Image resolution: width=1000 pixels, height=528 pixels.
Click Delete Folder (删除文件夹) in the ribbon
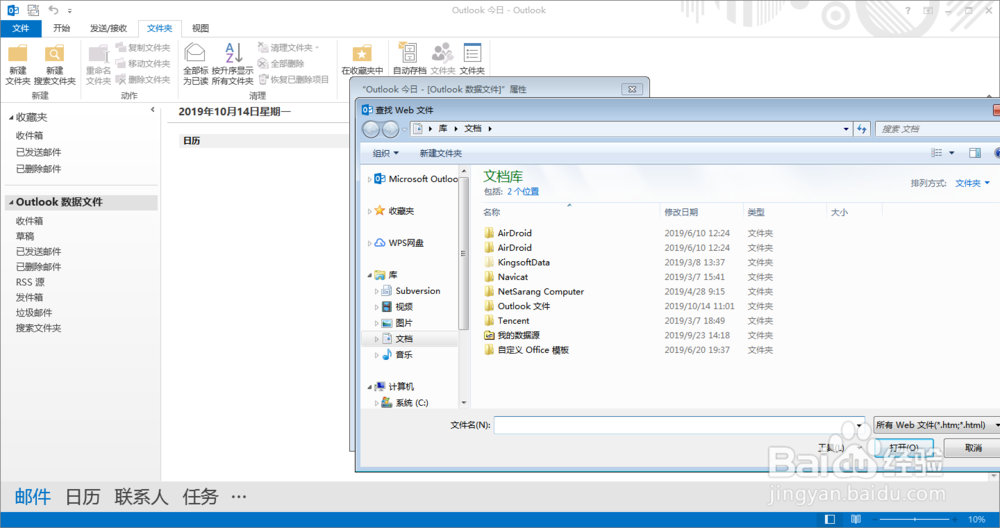tap(143, 80)
